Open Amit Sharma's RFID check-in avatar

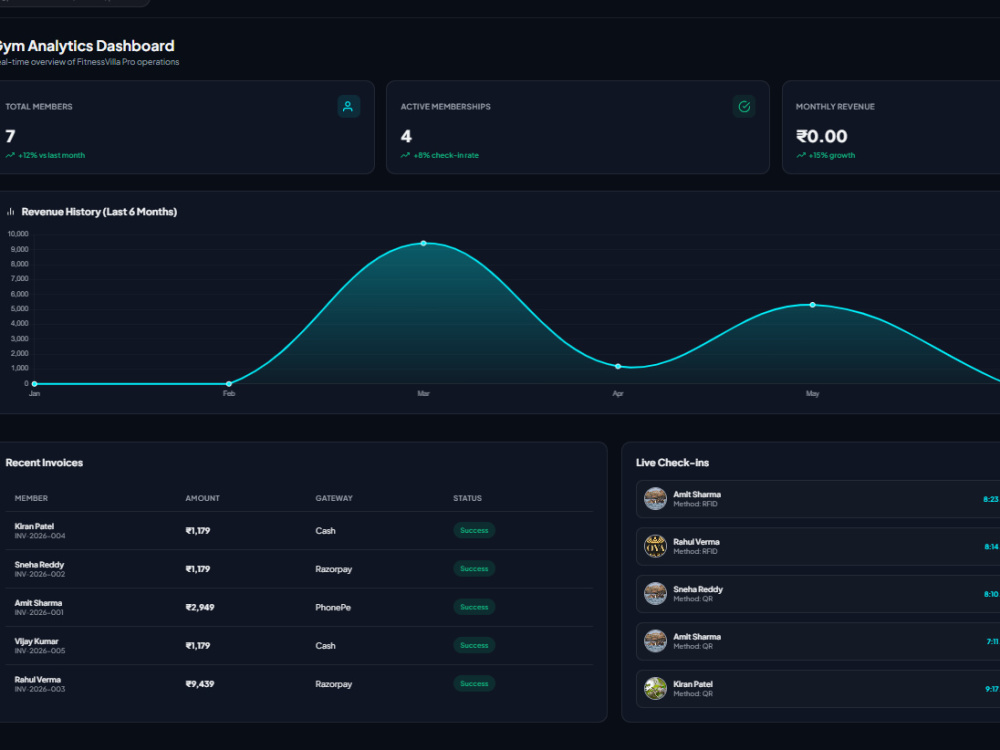coord(655,499)
